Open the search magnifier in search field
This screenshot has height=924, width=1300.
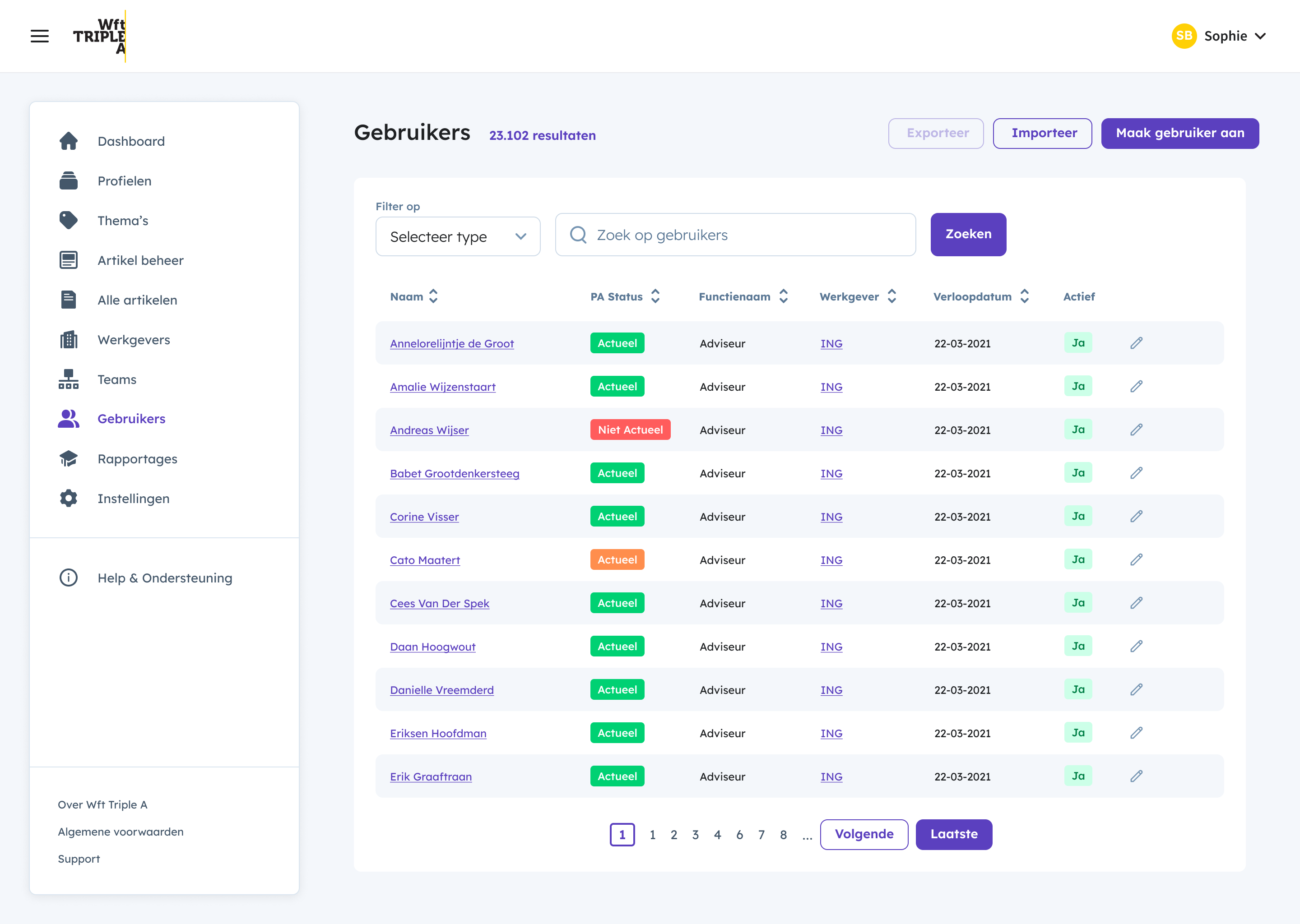[578, 235]
